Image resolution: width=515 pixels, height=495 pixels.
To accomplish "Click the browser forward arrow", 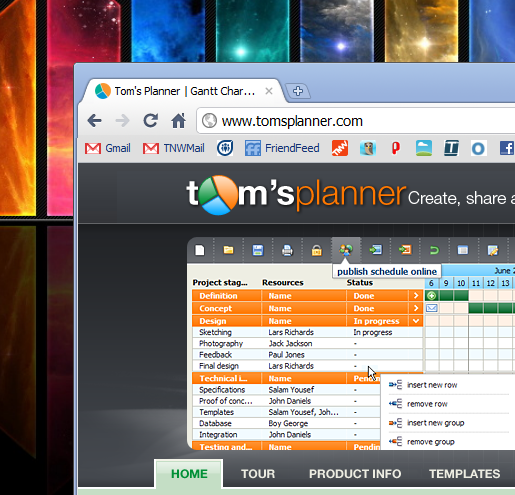I will [x=122, y=121].
